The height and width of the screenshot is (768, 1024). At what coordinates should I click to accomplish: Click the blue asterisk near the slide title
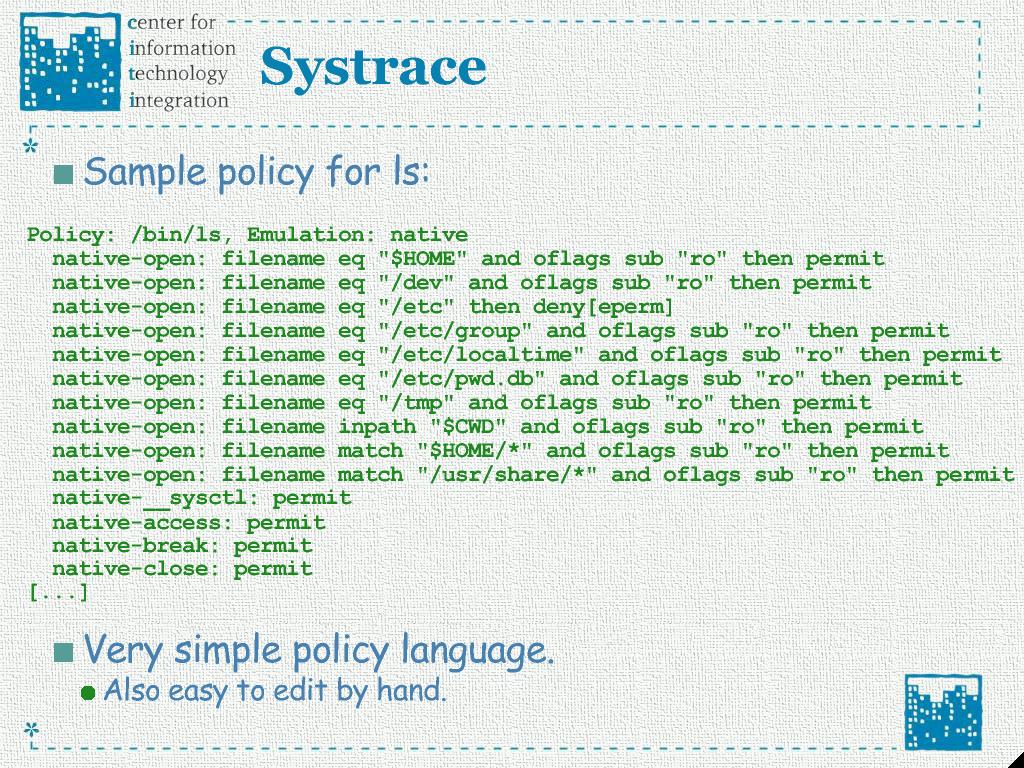click(x=31, y=149)
